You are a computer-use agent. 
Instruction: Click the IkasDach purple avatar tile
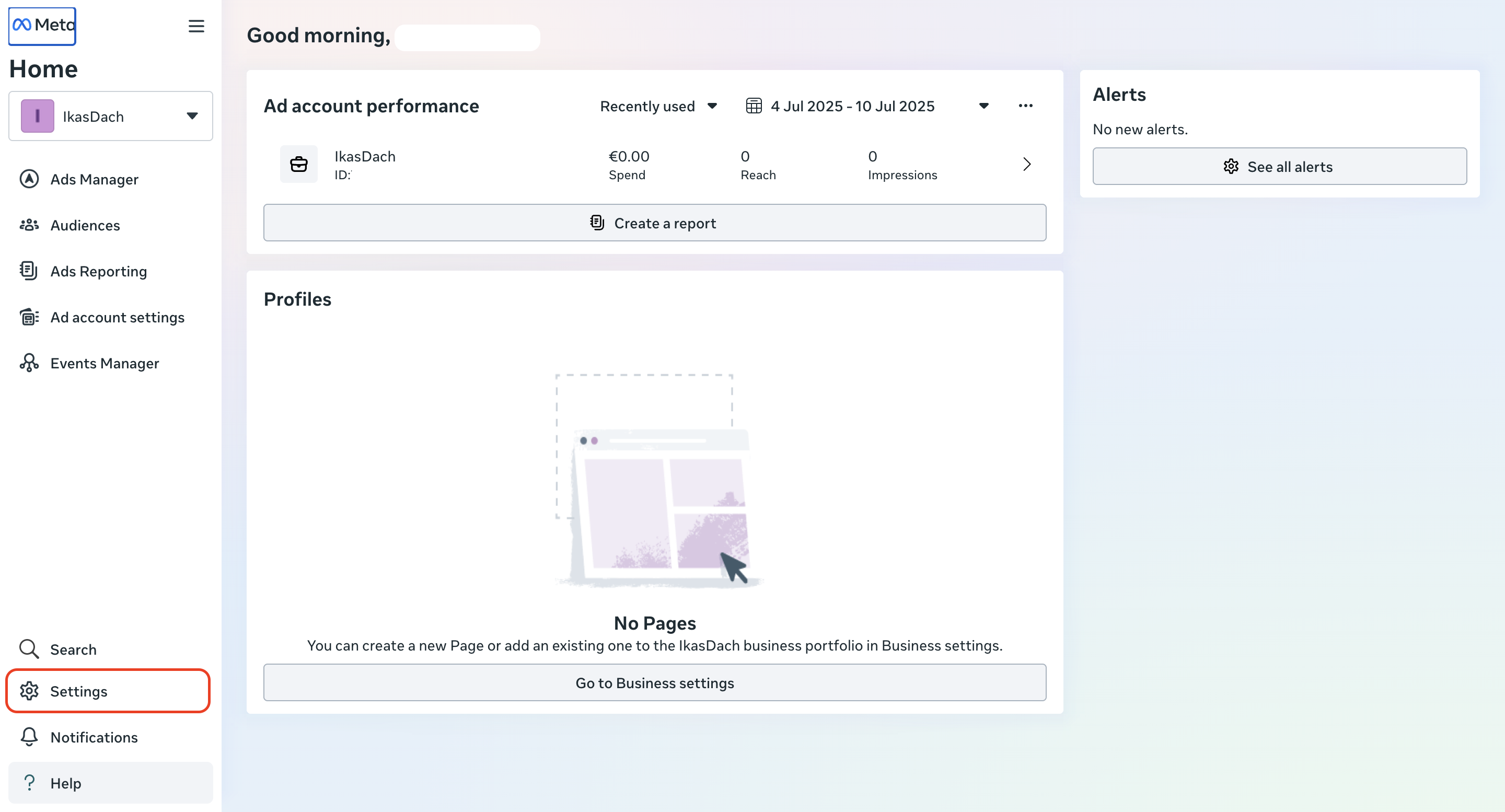click(38, 115)
